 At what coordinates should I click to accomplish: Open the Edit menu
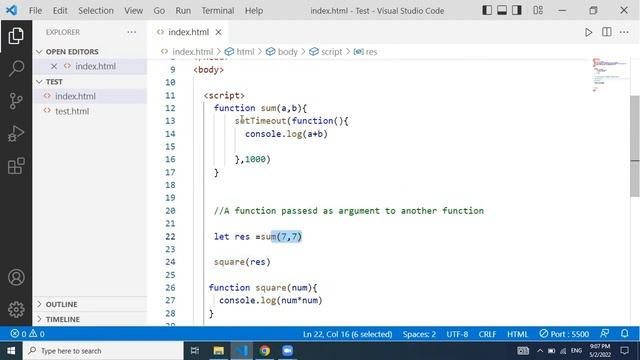pos(60,11)
